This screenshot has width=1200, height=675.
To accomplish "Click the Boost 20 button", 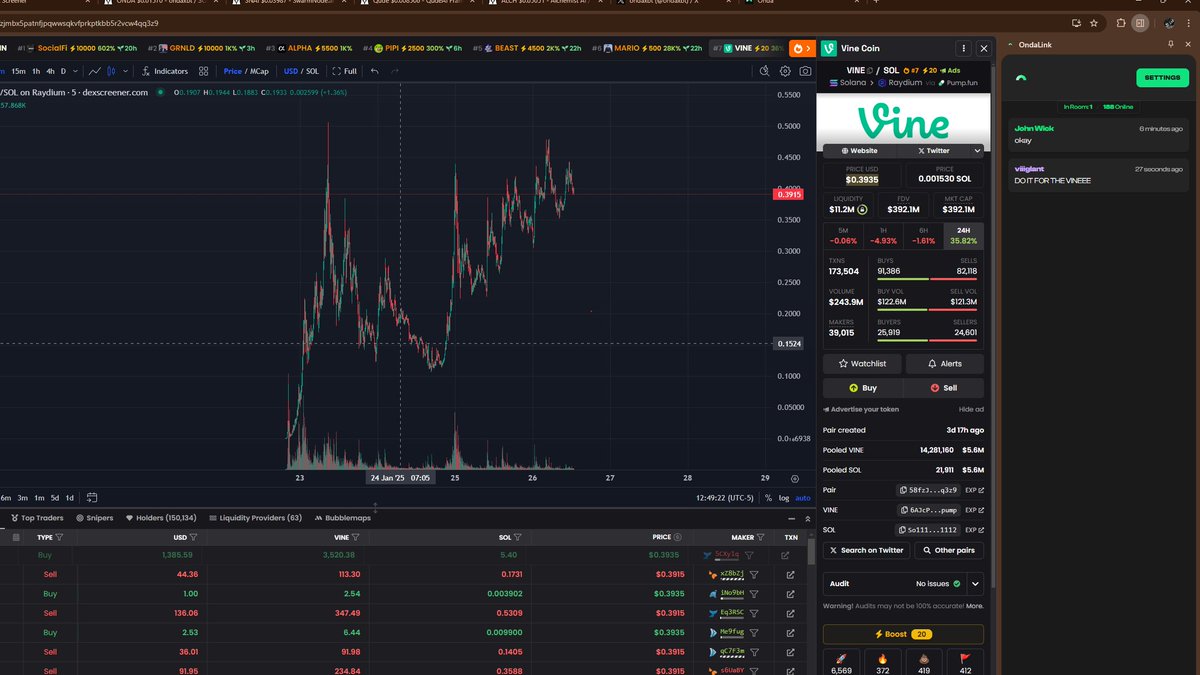I will (903, 634).
